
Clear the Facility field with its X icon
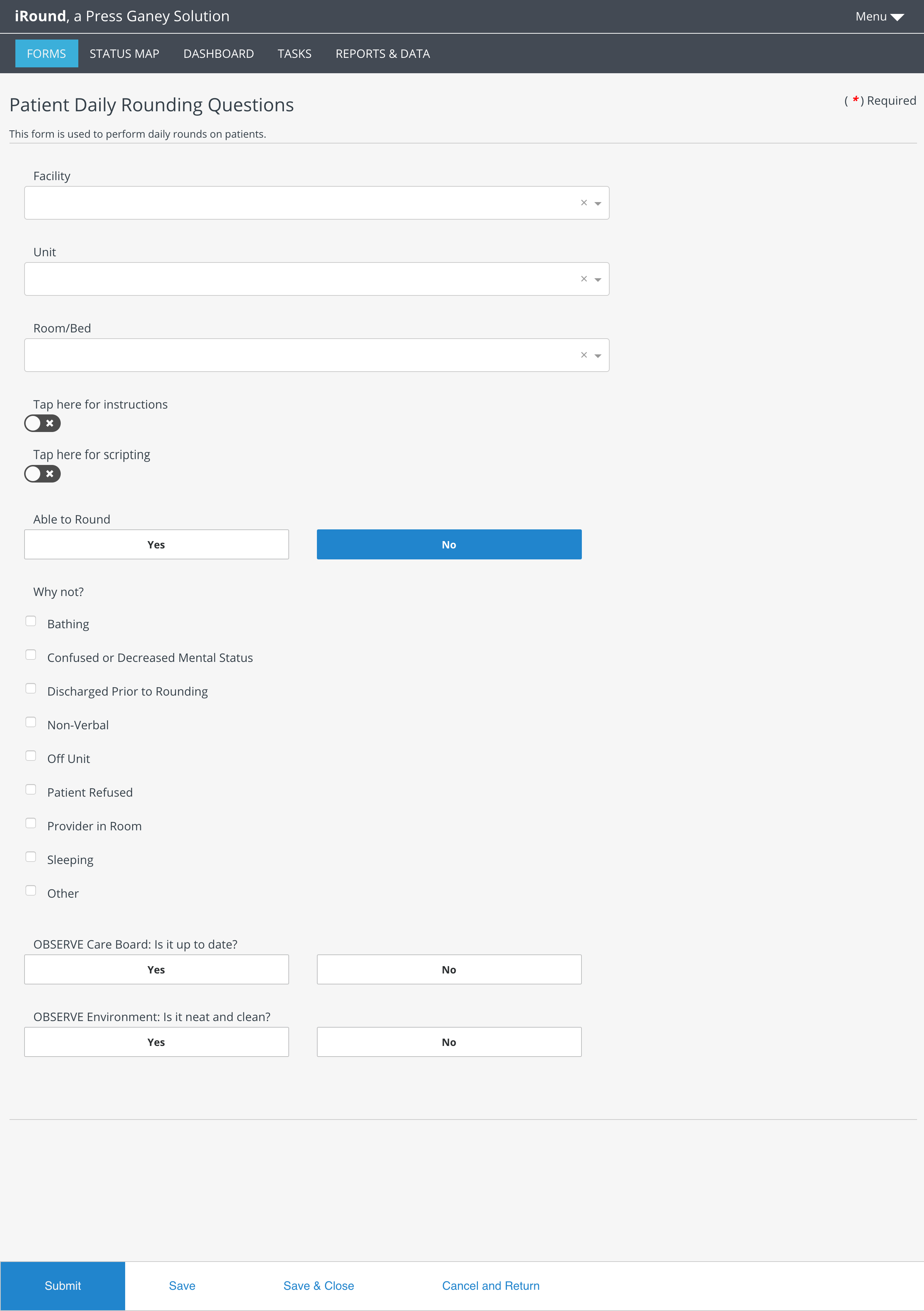(584, 203)
